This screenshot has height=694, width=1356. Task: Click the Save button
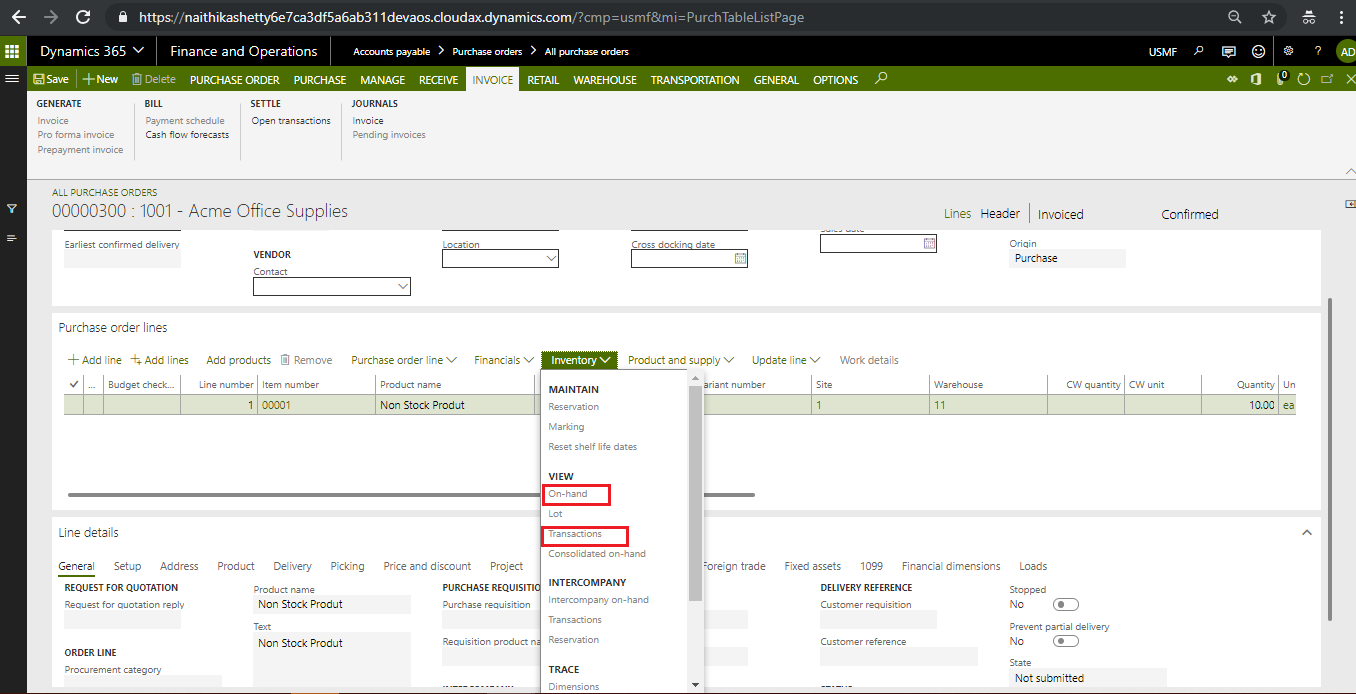tap(51, 79)
